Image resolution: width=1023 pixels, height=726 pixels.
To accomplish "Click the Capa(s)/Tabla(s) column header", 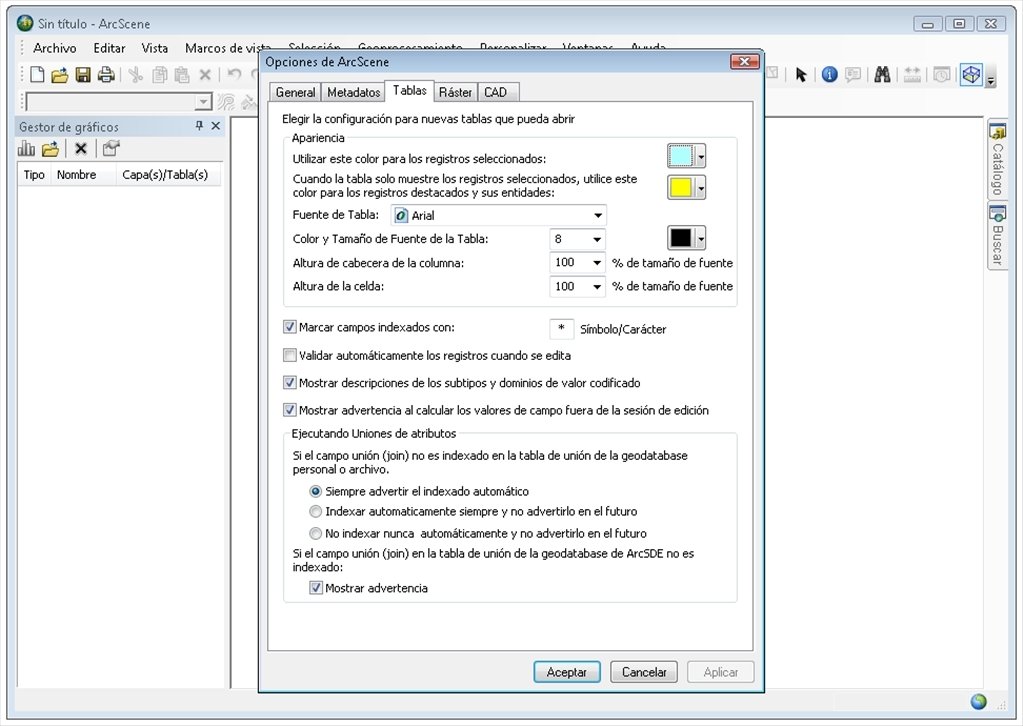I will (168, 175).
